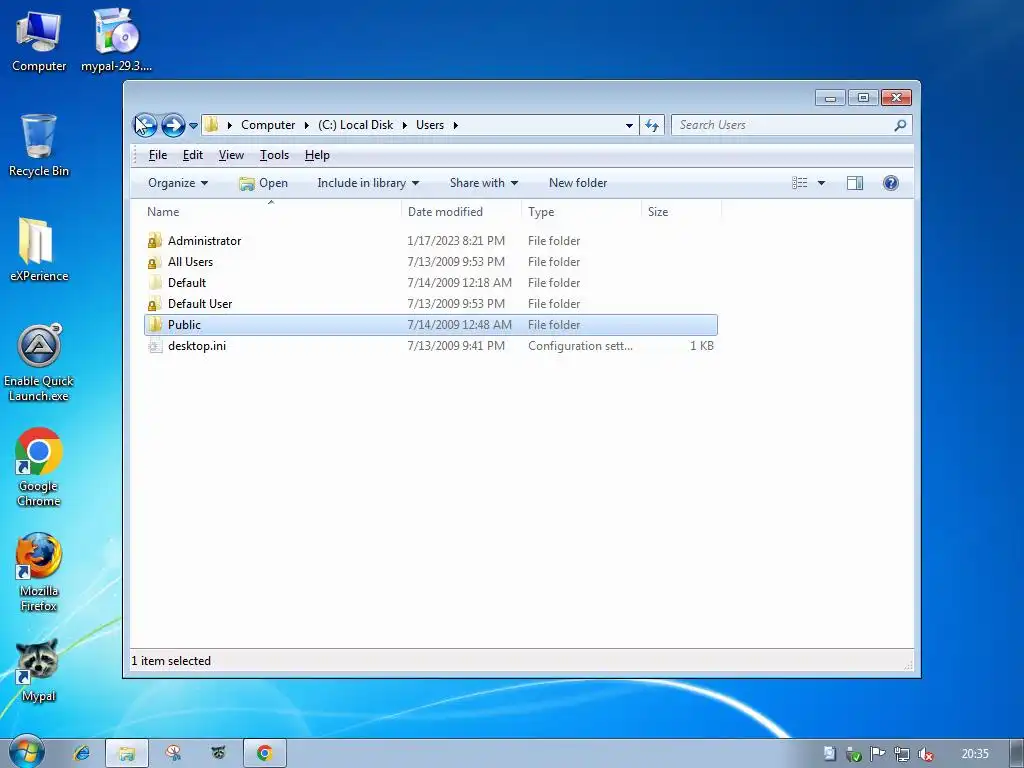Click the desktop.ini file icon
Image resolution: width=1024 pixels, height=768 pixels.
155,345
